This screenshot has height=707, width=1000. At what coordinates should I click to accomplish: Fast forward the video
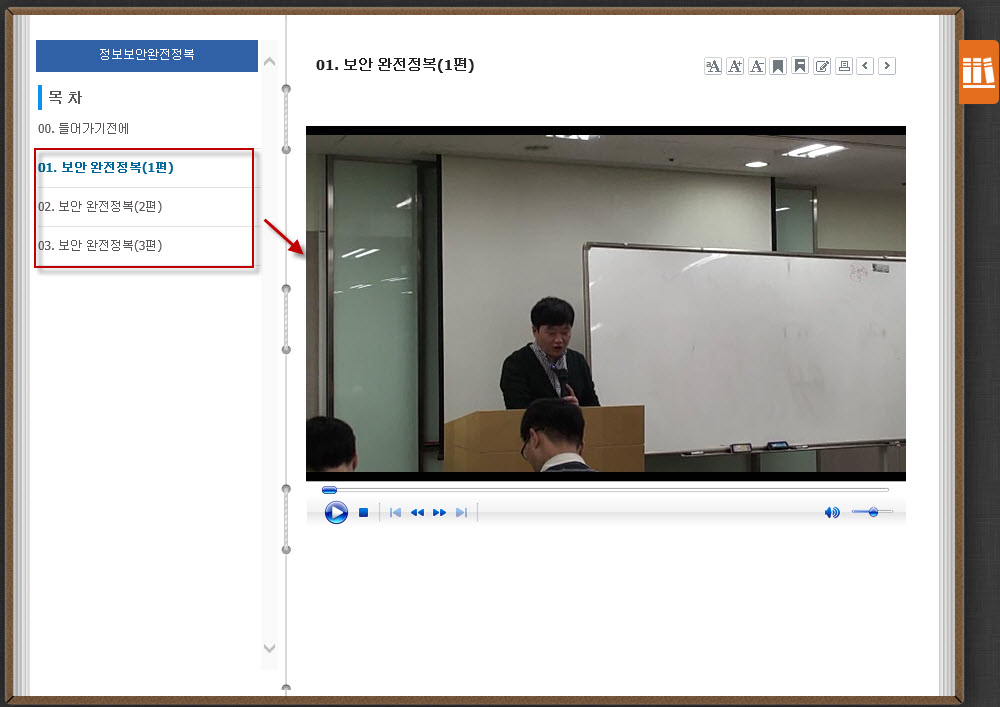[439, 513]
